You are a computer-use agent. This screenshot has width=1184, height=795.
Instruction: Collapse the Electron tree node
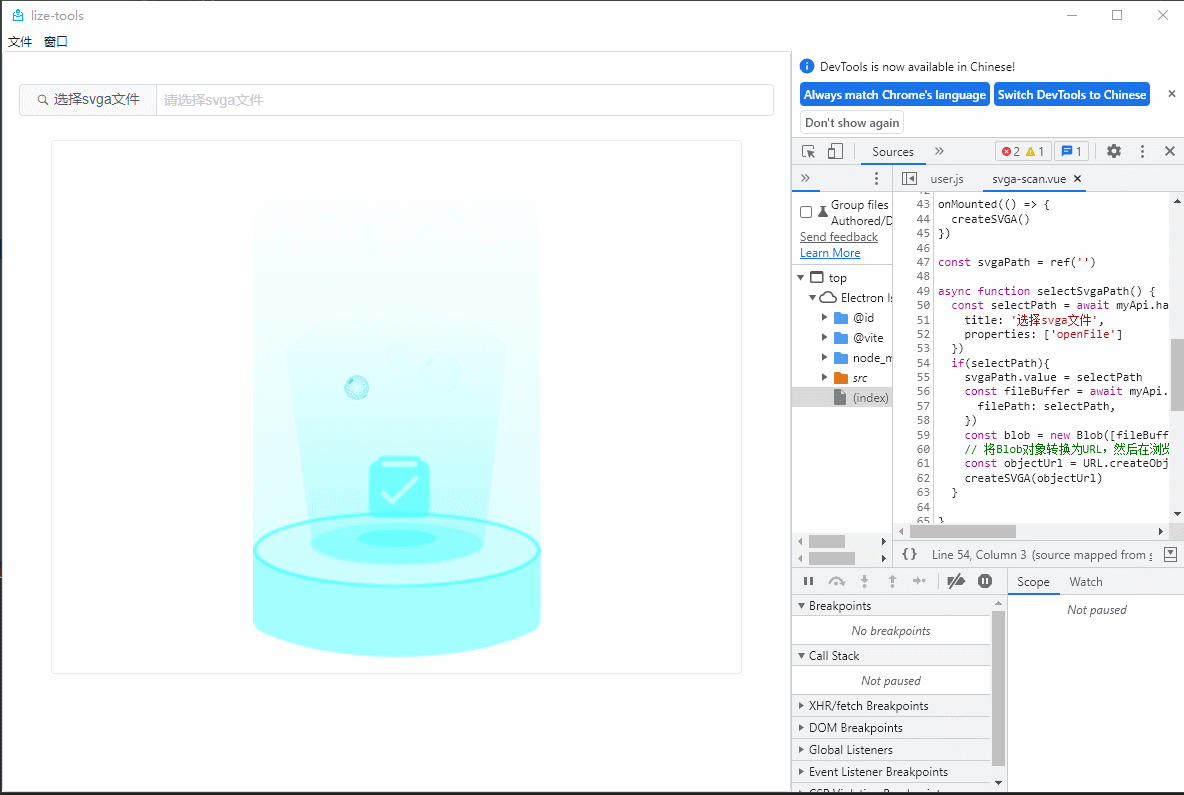[x=812, y=297]
